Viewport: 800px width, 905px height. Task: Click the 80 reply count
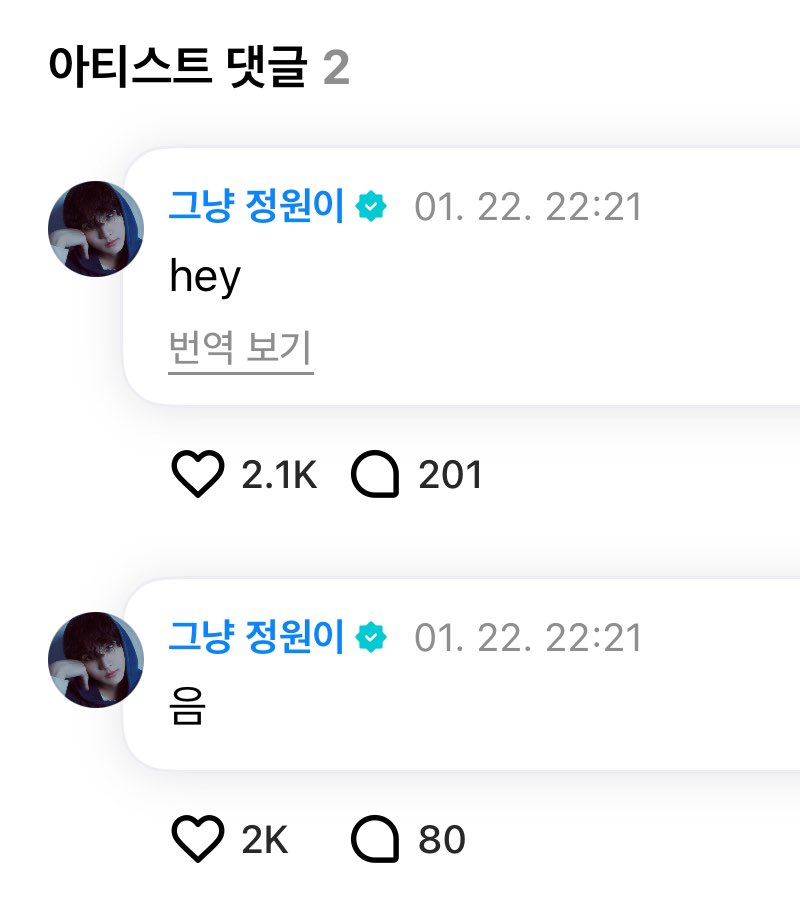[442, 840]
